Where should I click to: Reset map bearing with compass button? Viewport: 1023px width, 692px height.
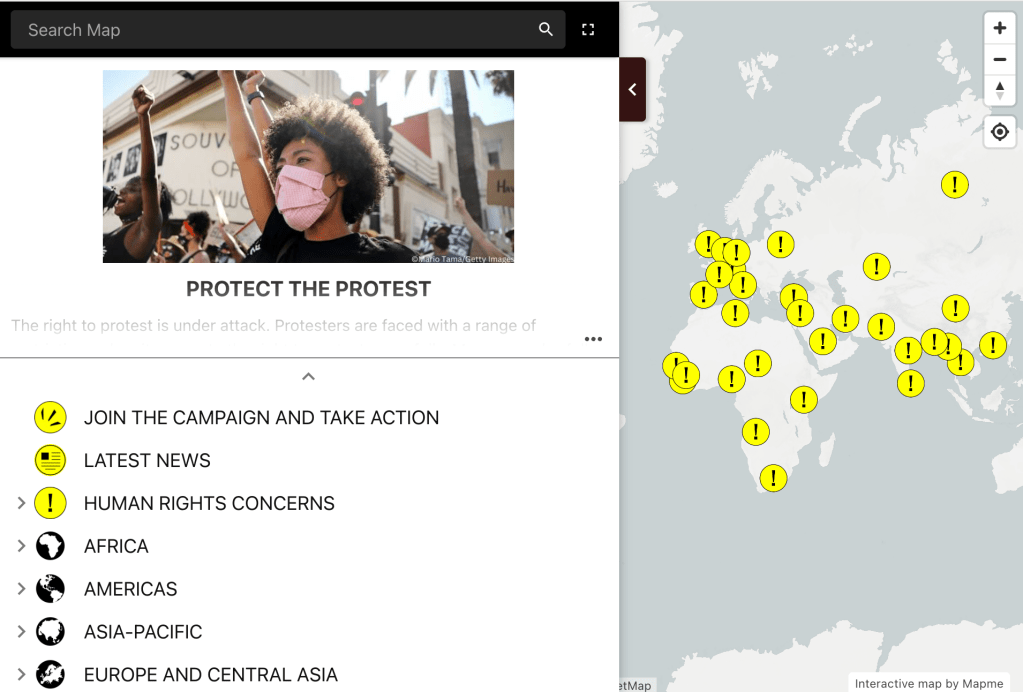pyautogui.click(x=999, y=90)
